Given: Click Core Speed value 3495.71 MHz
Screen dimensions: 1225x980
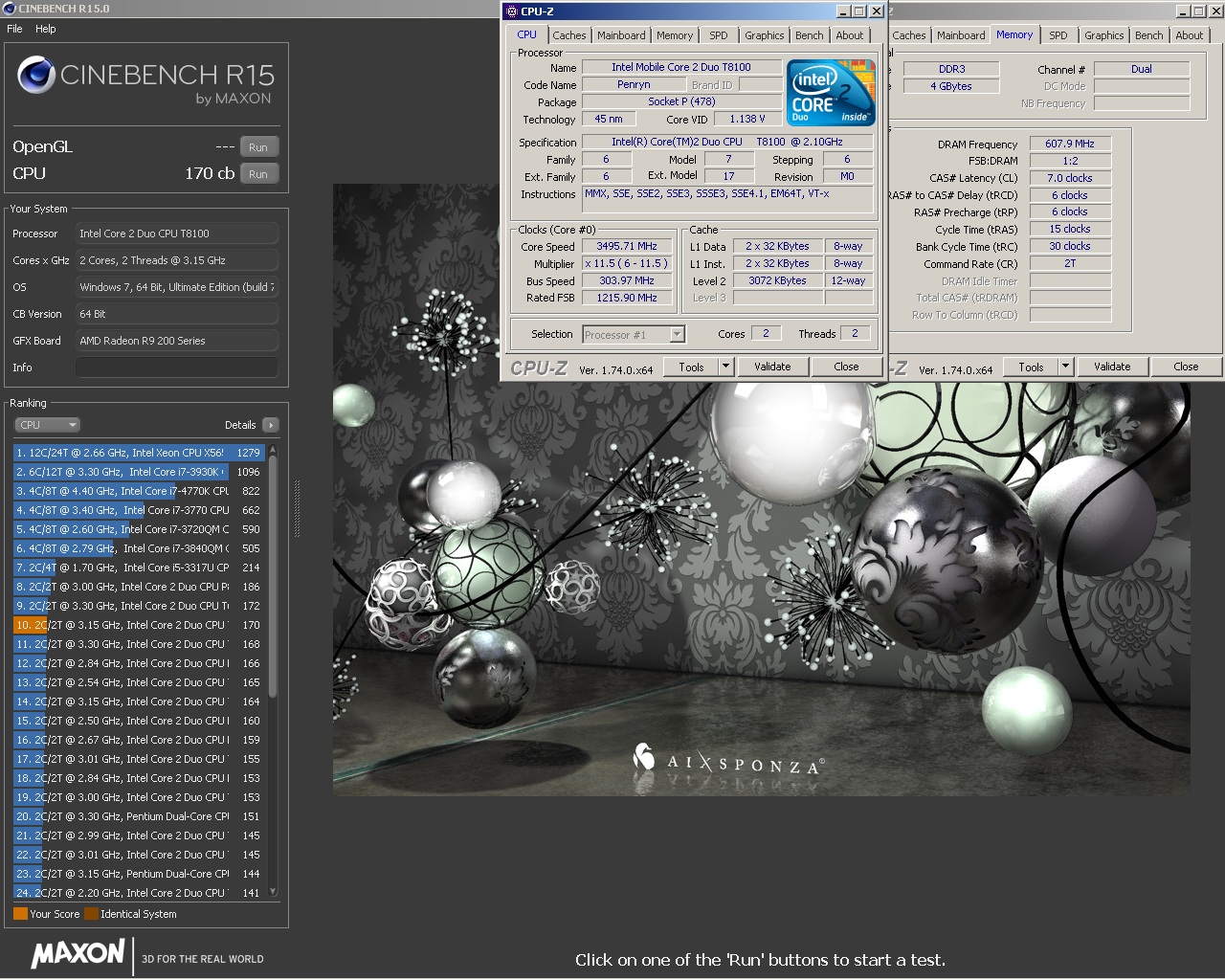Looking at the screenshot, I should [627, 247].
